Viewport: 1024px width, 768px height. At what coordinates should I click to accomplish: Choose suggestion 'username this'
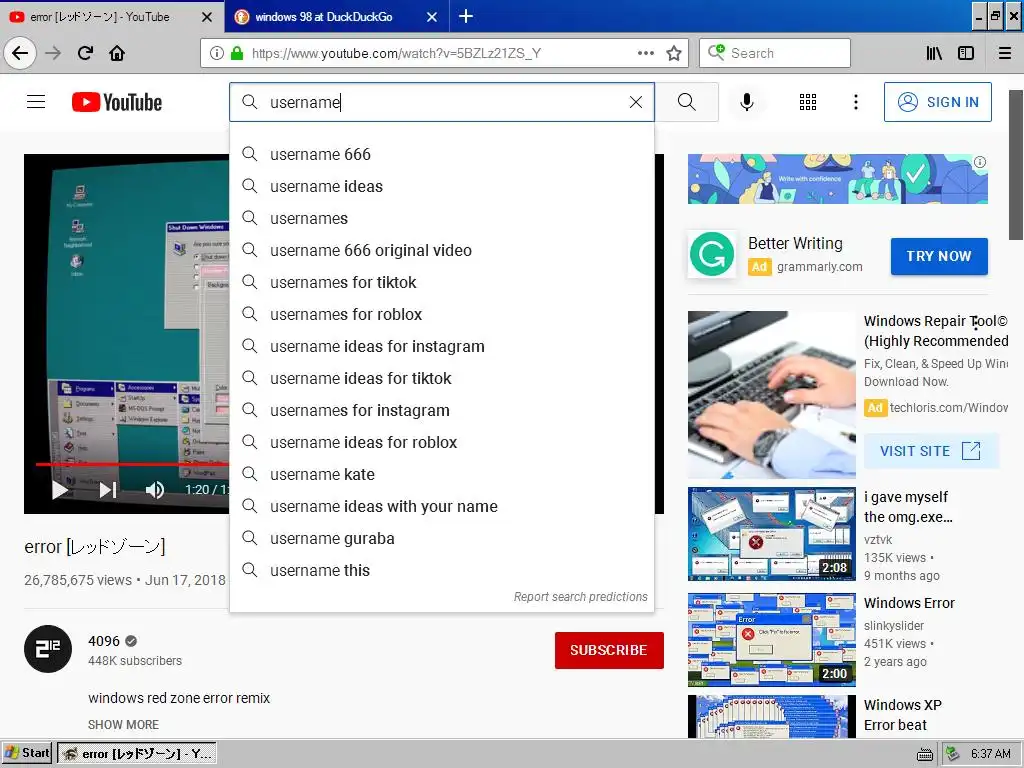[x=441, y=570]
